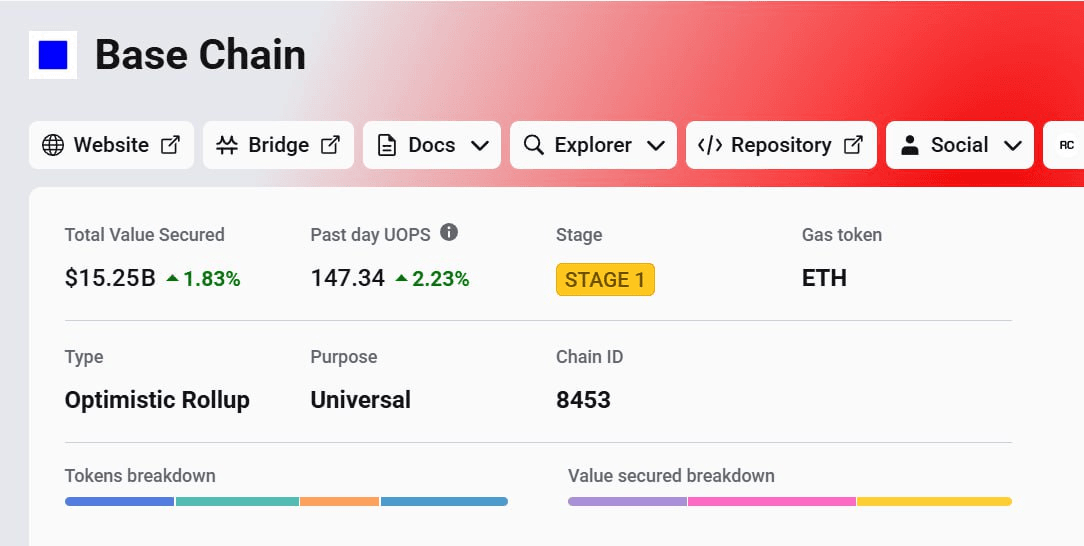
Task: Click the RC round icon button
Action: [x=1066, y=145]
